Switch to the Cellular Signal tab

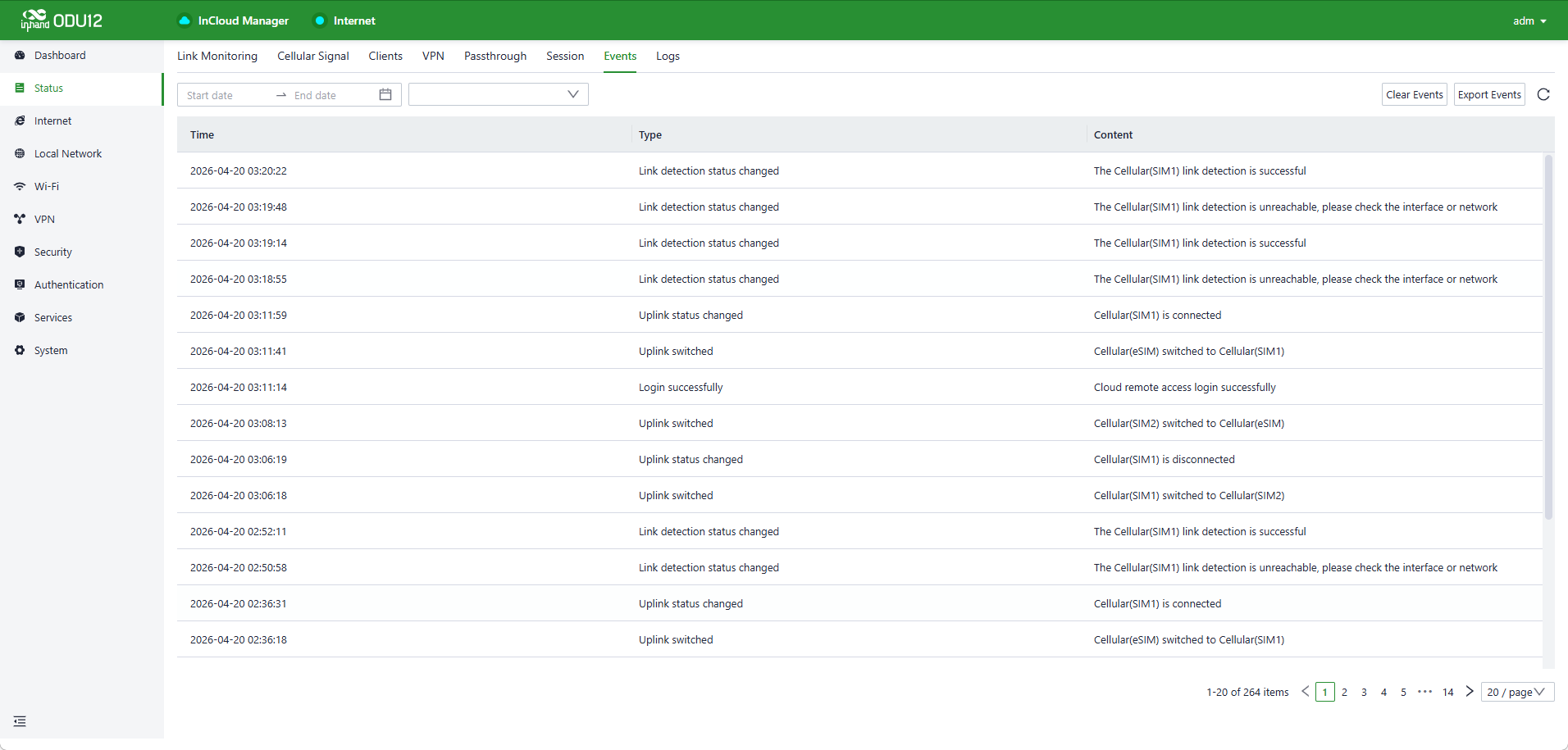click(x=312, y=57)
